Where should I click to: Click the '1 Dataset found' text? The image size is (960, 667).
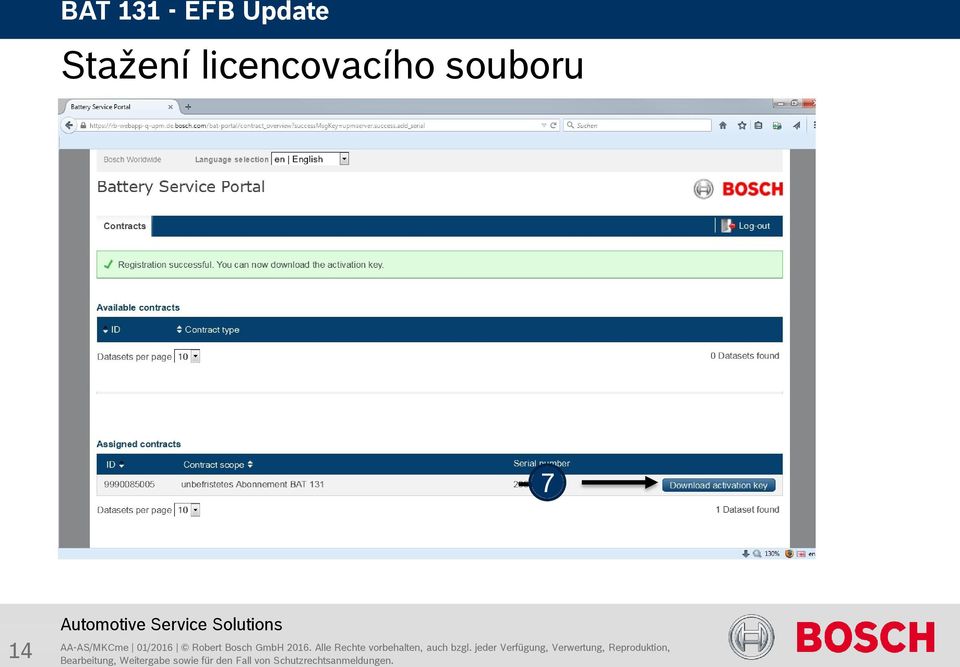point(748,510)
